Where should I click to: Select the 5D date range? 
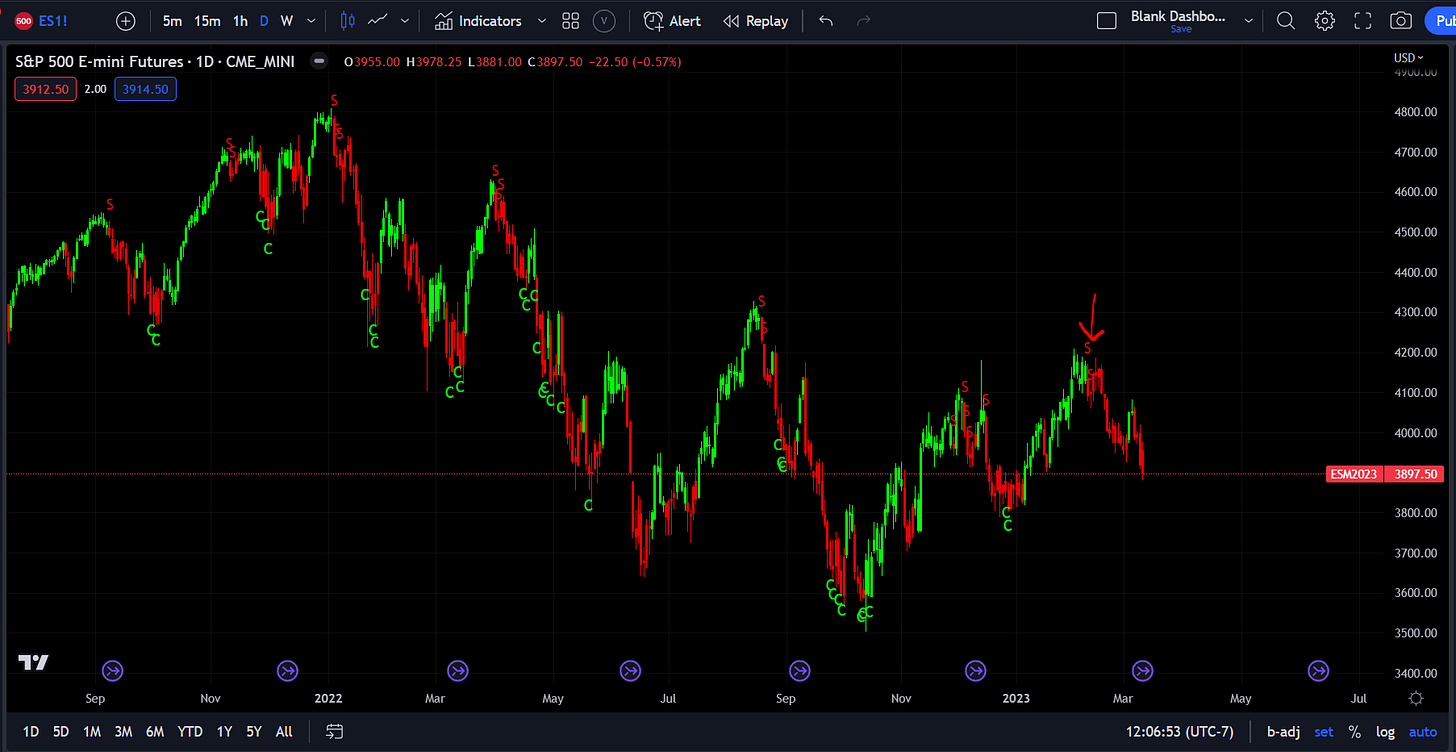pos(61,732)
